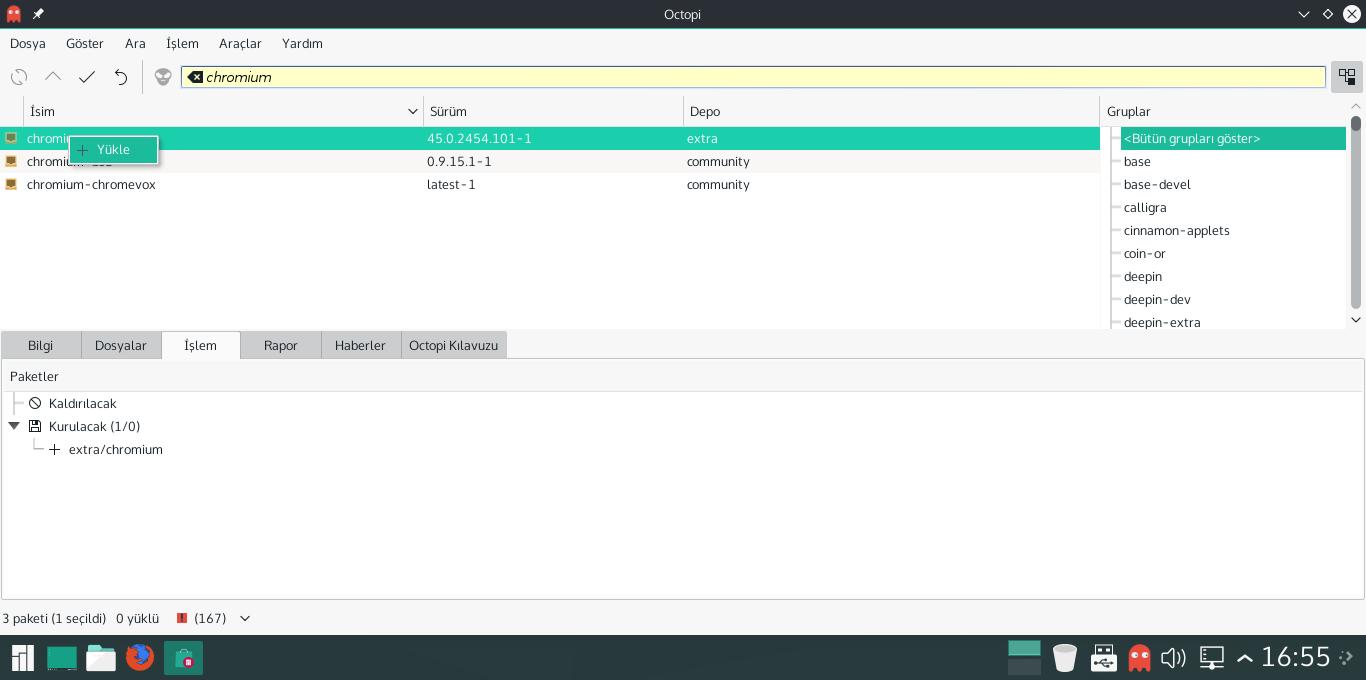This screenshot has height=680, width=1366.
Task: Open the Yardım menu
Action: (302, 43)
